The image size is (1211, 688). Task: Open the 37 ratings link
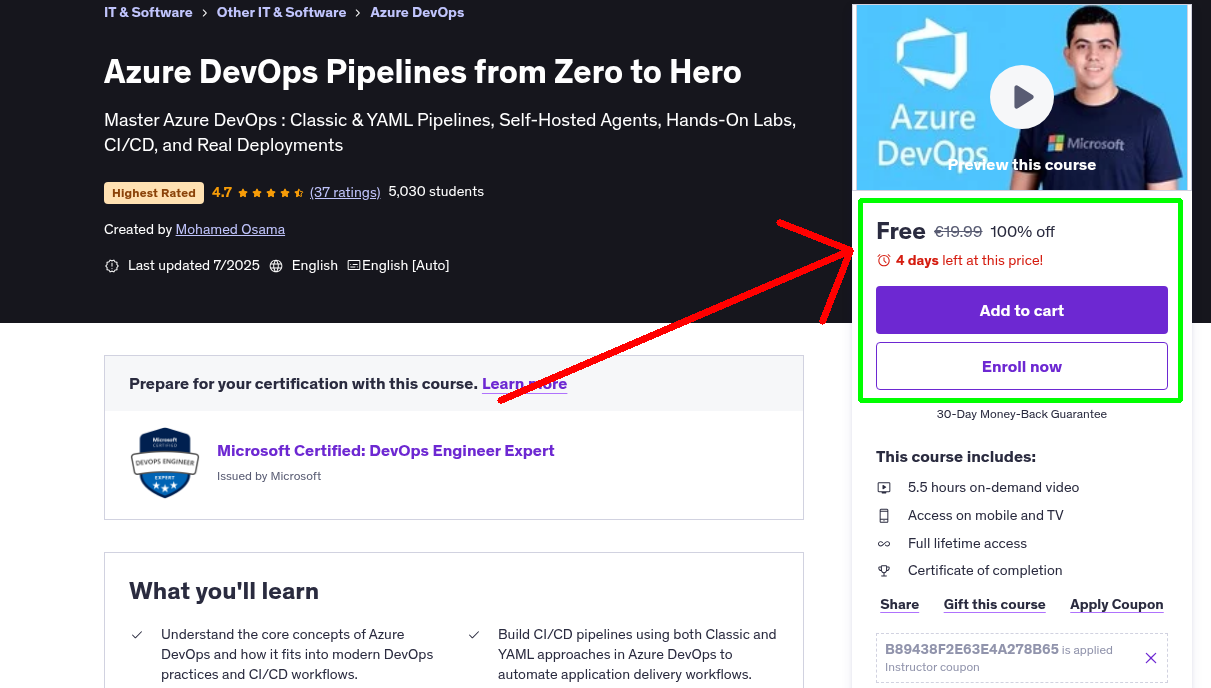[x=345, y=192]
